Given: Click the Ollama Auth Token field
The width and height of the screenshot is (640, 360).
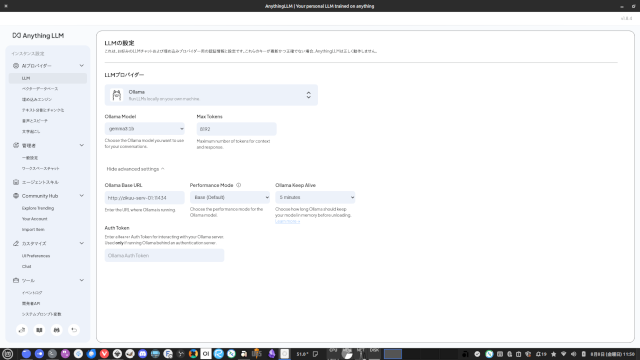Looking at the screenshot, I should [x=164, y=256].
